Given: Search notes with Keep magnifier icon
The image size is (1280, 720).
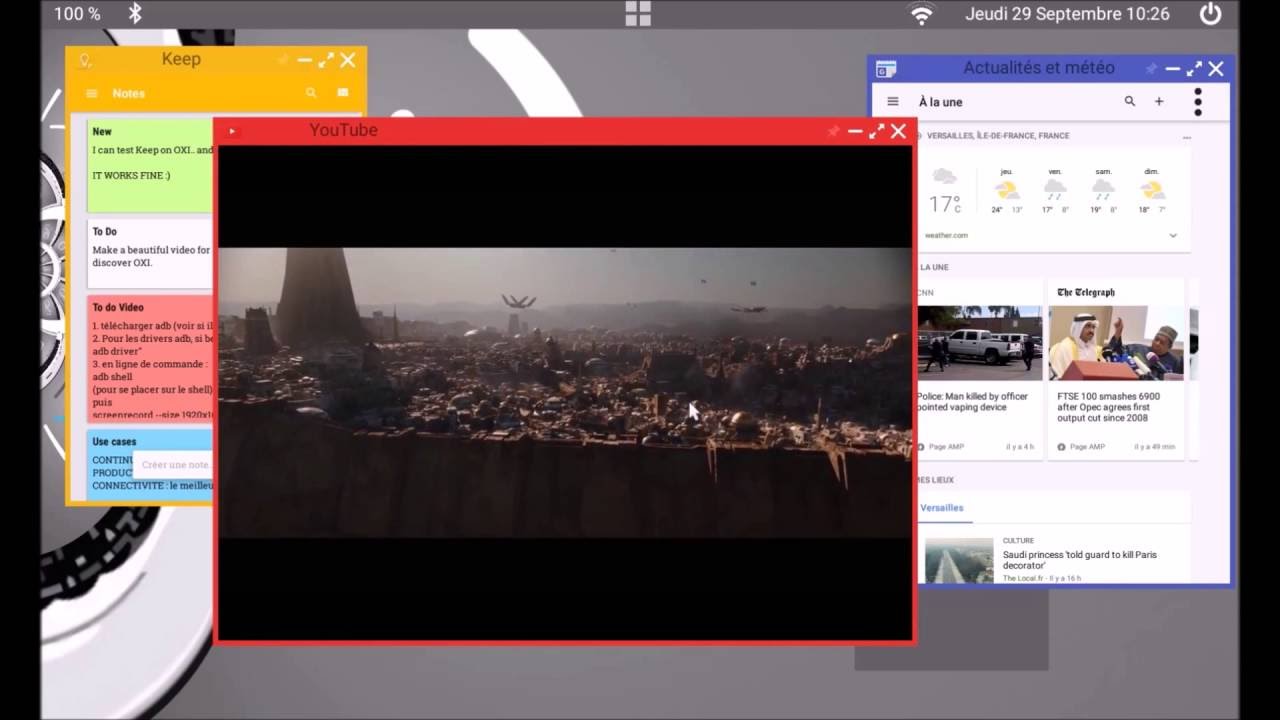Looking at the screenshot, I should click(311, 93).
